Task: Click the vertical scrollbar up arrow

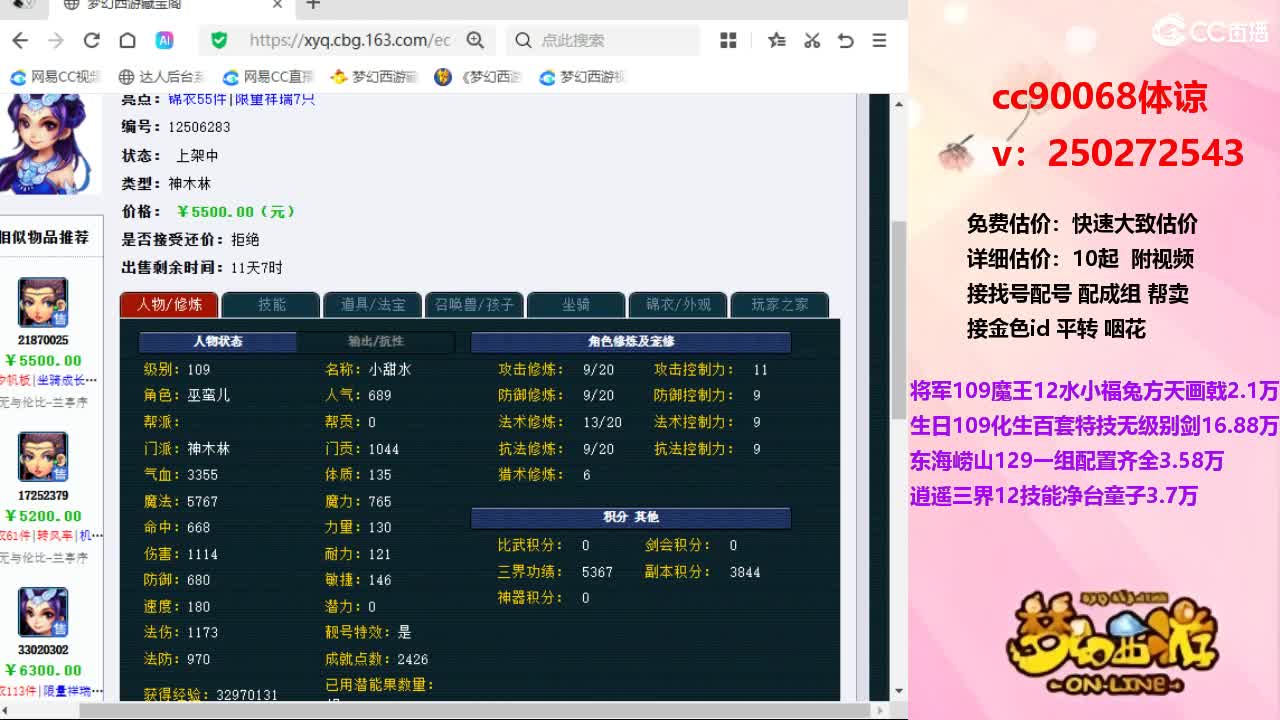Action: 899,102
